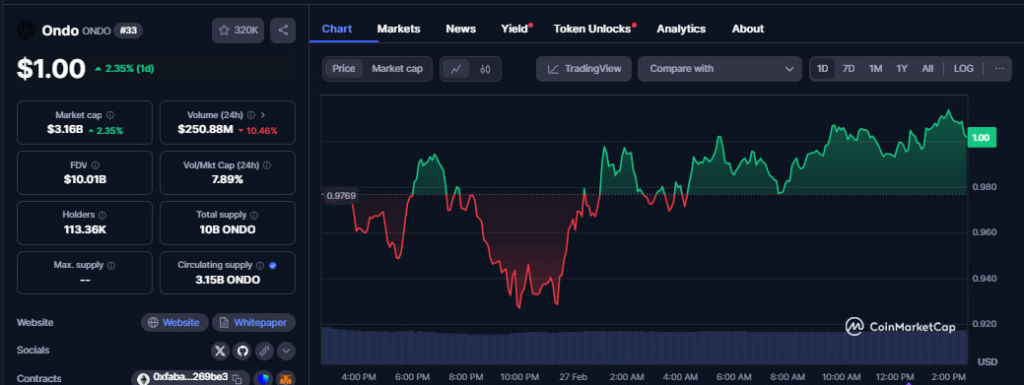
Task: Open the chart more options ellipsis
Action: pyautogui.click(x=999, y=69)
